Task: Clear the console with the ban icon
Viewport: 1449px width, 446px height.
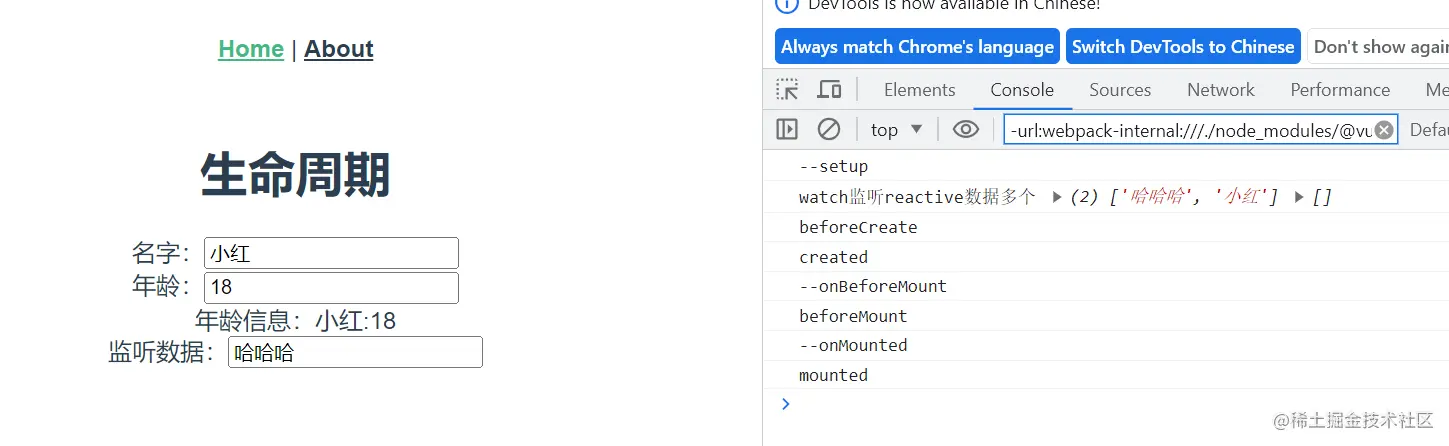Action: click(829, 129)
